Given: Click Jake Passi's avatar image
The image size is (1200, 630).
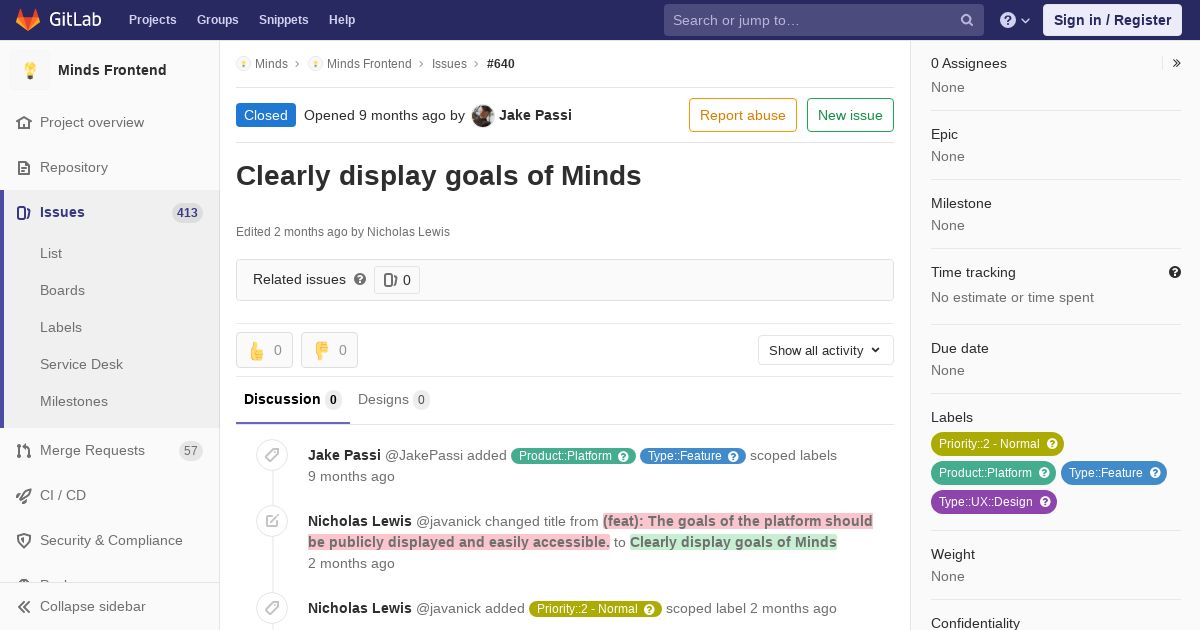Looking at the screenshot, I should tap(483, 115).
